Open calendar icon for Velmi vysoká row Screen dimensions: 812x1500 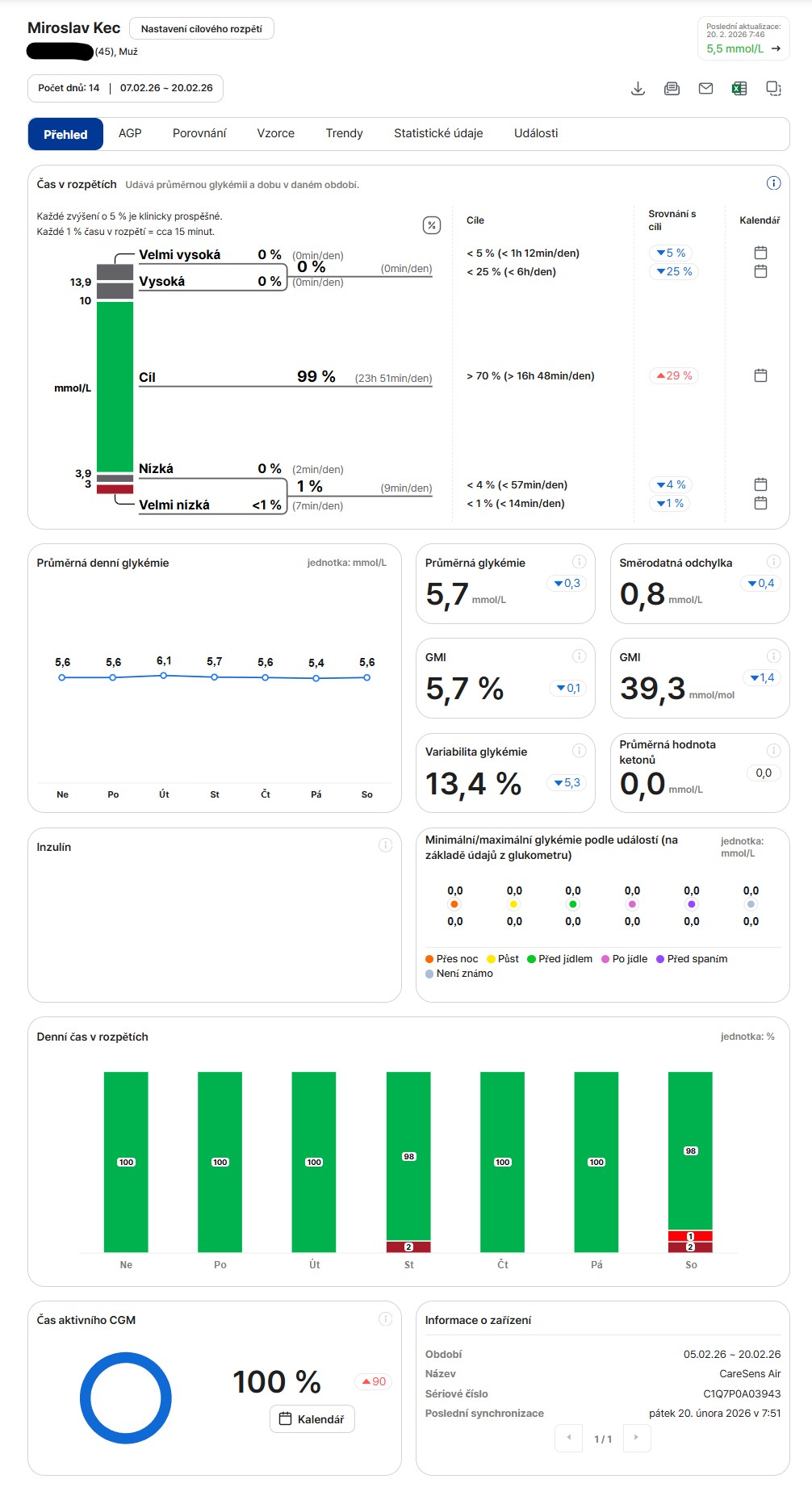(x=760, y=253)
